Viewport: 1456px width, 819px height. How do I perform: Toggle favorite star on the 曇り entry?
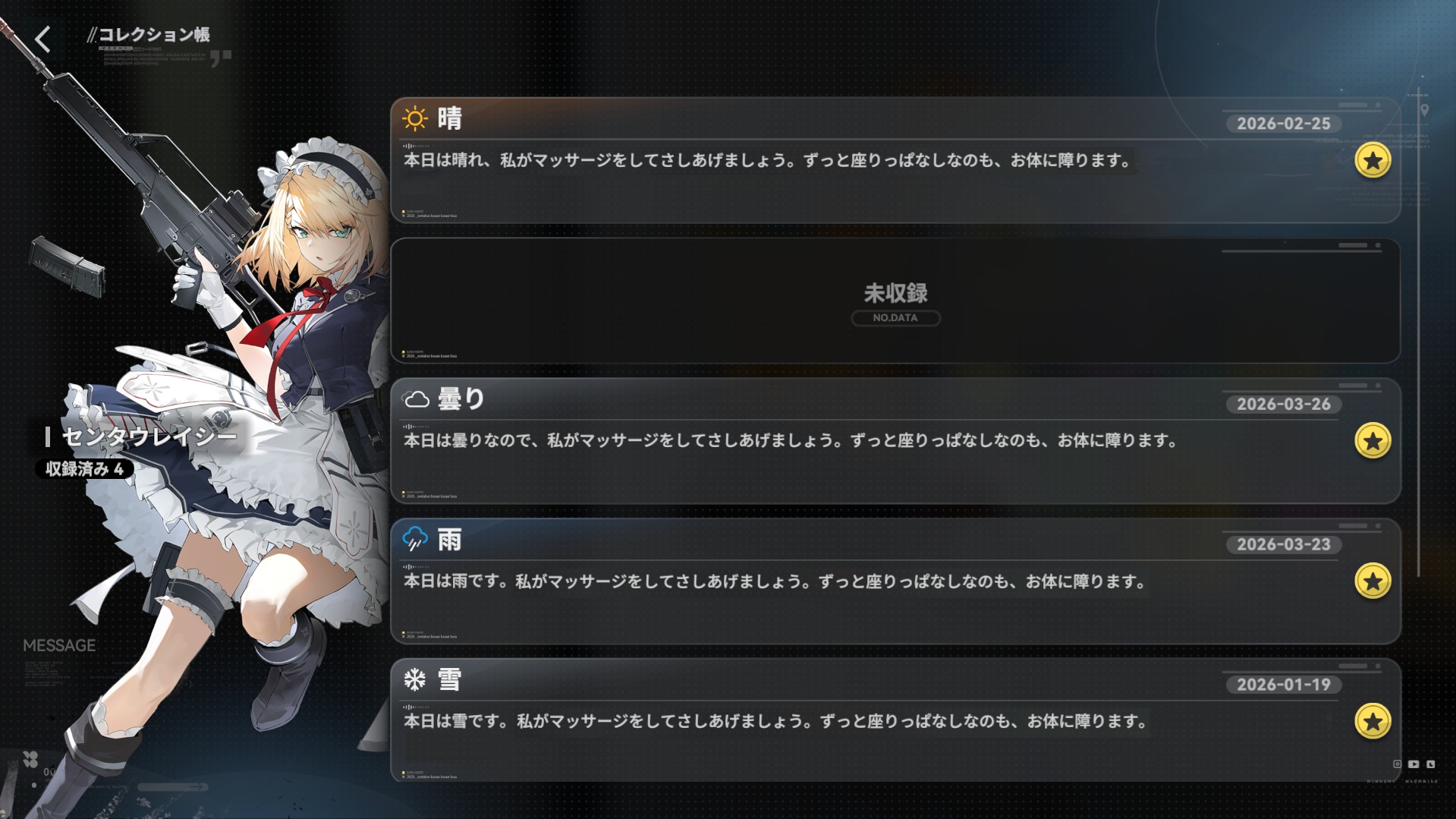click(x=1373, y=440)
